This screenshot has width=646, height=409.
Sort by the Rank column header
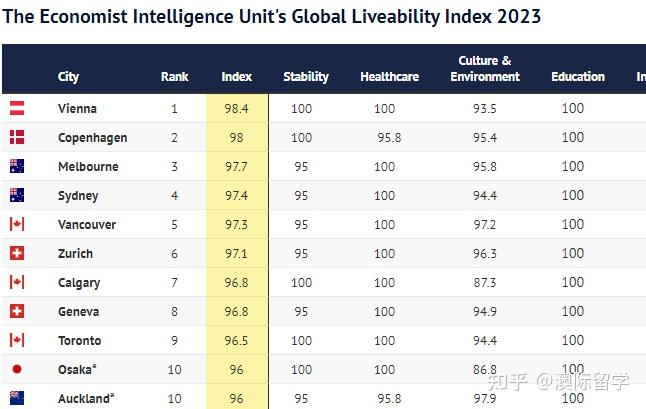click(174, 77)
